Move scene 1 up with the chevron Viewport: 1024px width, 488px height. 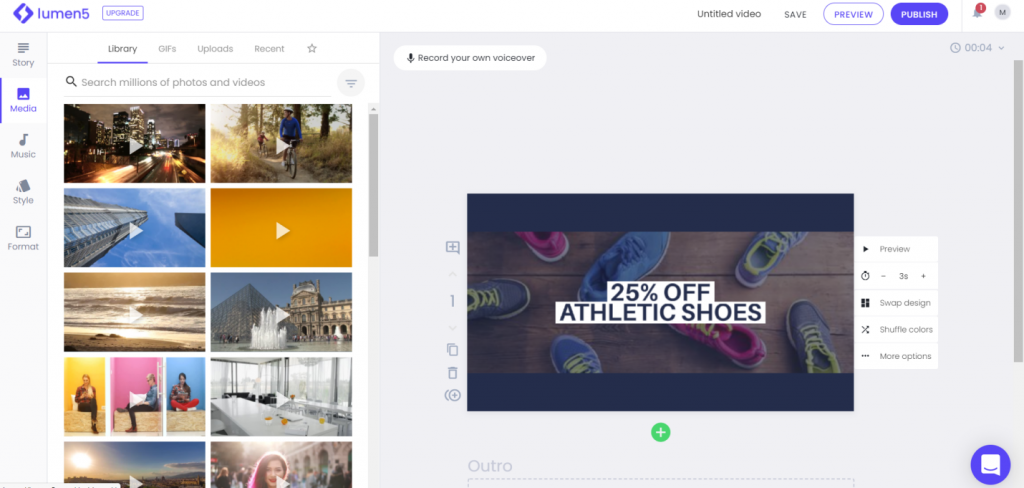pyautogui.click(x=453, y=274)
